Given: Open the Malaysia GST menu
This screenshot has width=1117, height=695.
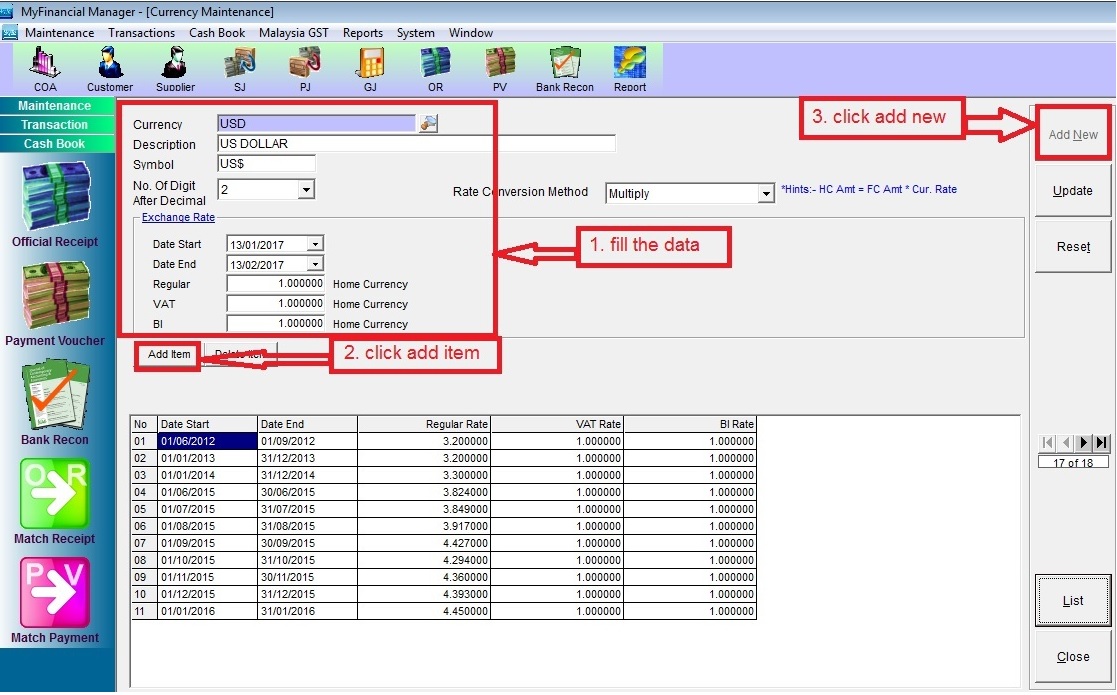Looking at the screenshot, I should [293, 33].
